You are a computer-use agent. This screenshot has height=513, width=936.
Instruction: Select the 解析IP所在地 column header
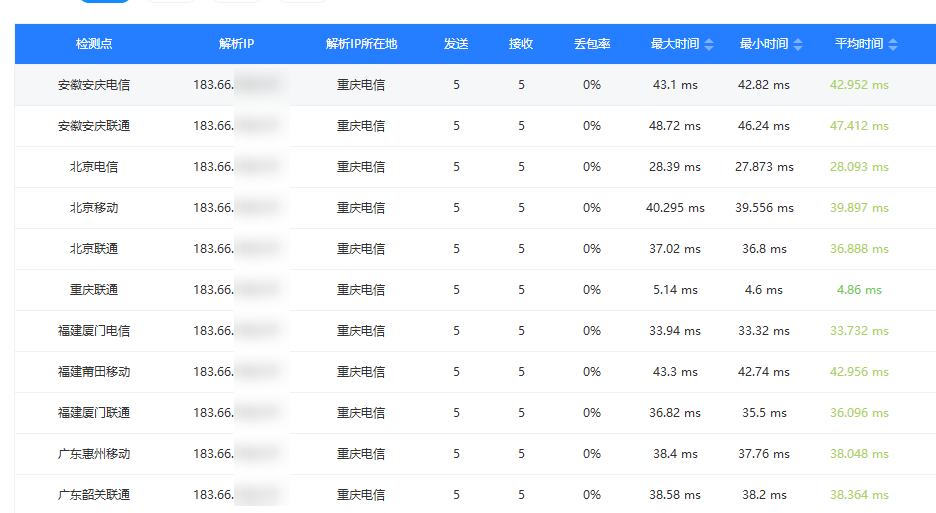coord(361,44)
